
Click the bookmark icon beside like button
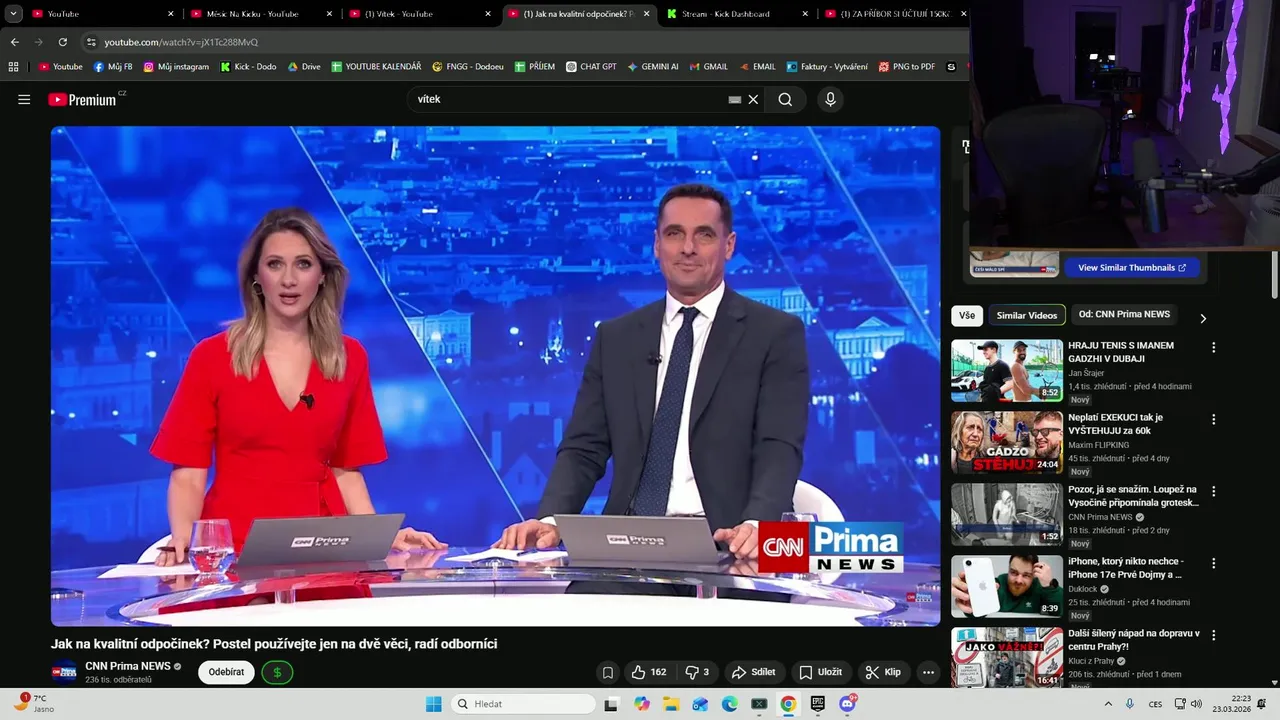tap(607, 672)
